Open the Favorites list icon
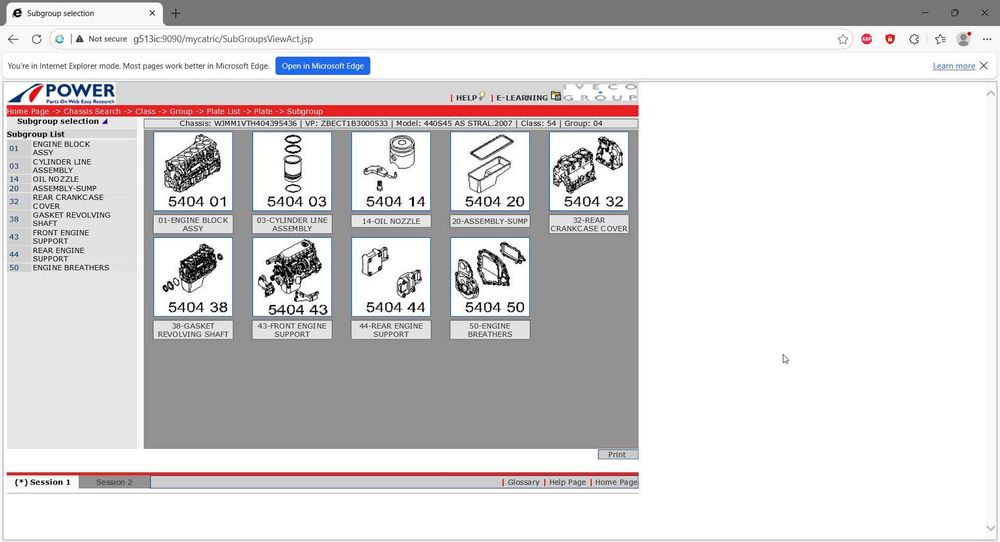 pos(940,39)
